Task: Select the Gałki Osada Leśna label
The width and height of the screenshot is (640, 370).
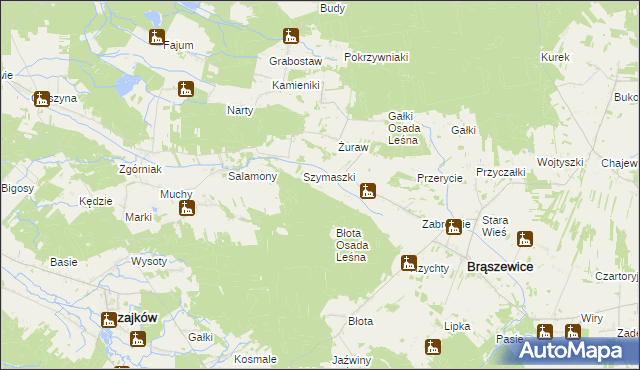Action: [404, 128]
